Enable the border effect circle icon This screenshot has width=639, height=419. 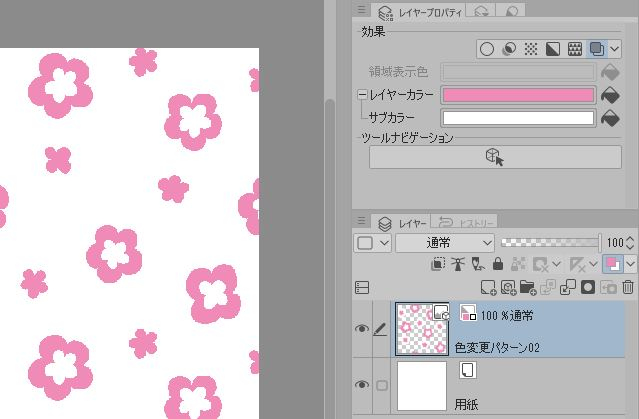pyautogui.click(x=487, y=49)
